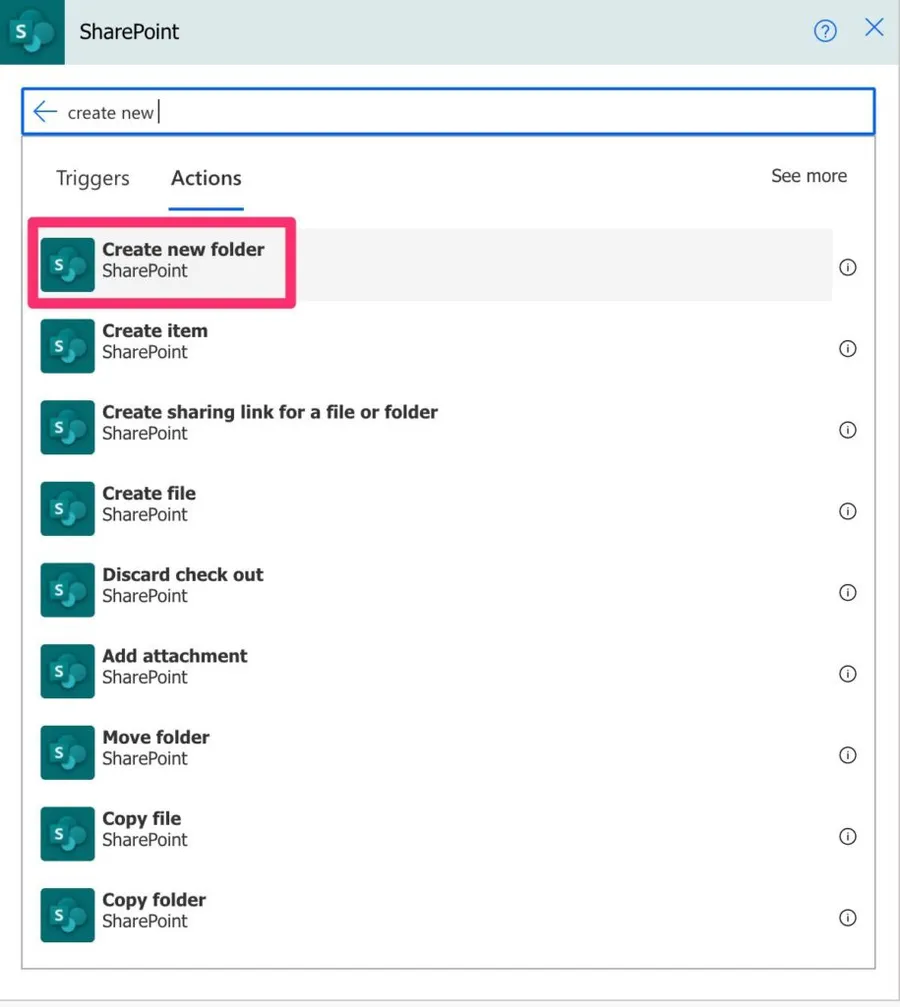Expand list with See more
Image resolution: width=900 pixels, height=1007 pixels.
tap(808, 176)
